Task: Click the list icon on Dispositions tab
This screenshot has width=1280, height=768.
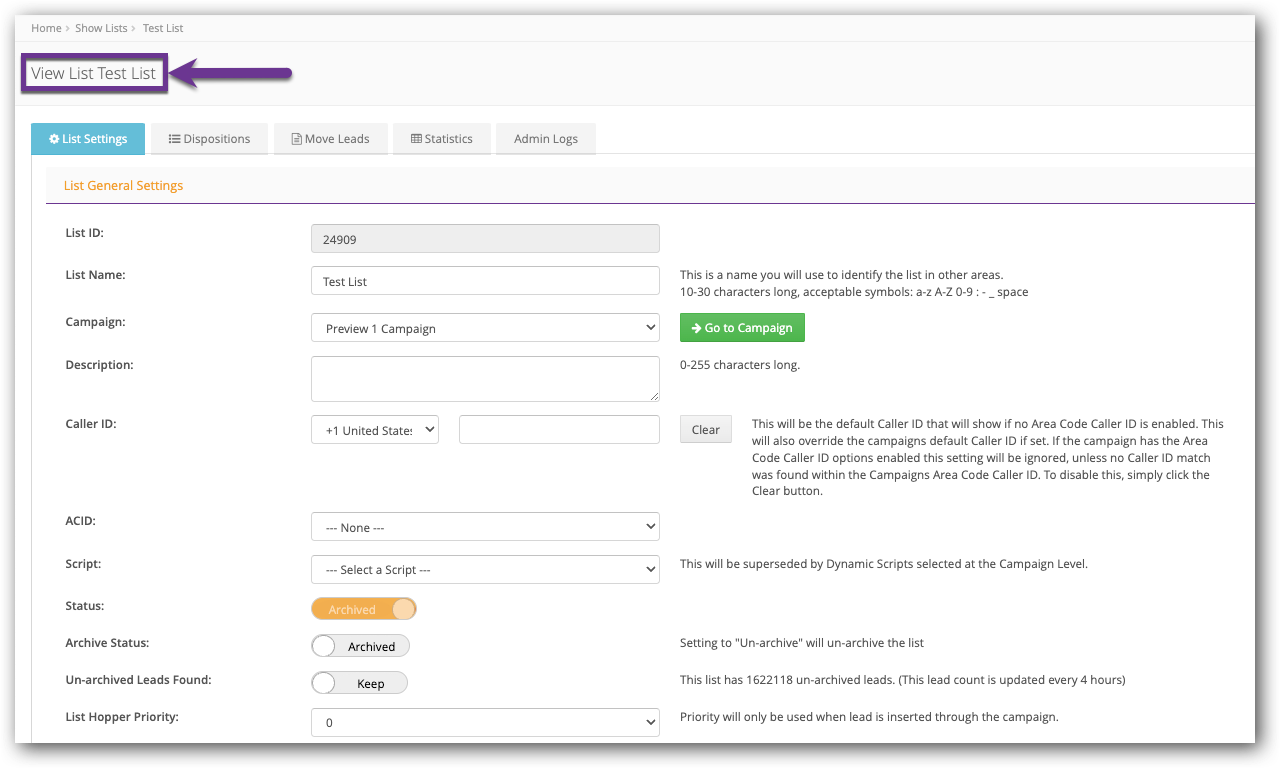Action: tap(174, 139)
